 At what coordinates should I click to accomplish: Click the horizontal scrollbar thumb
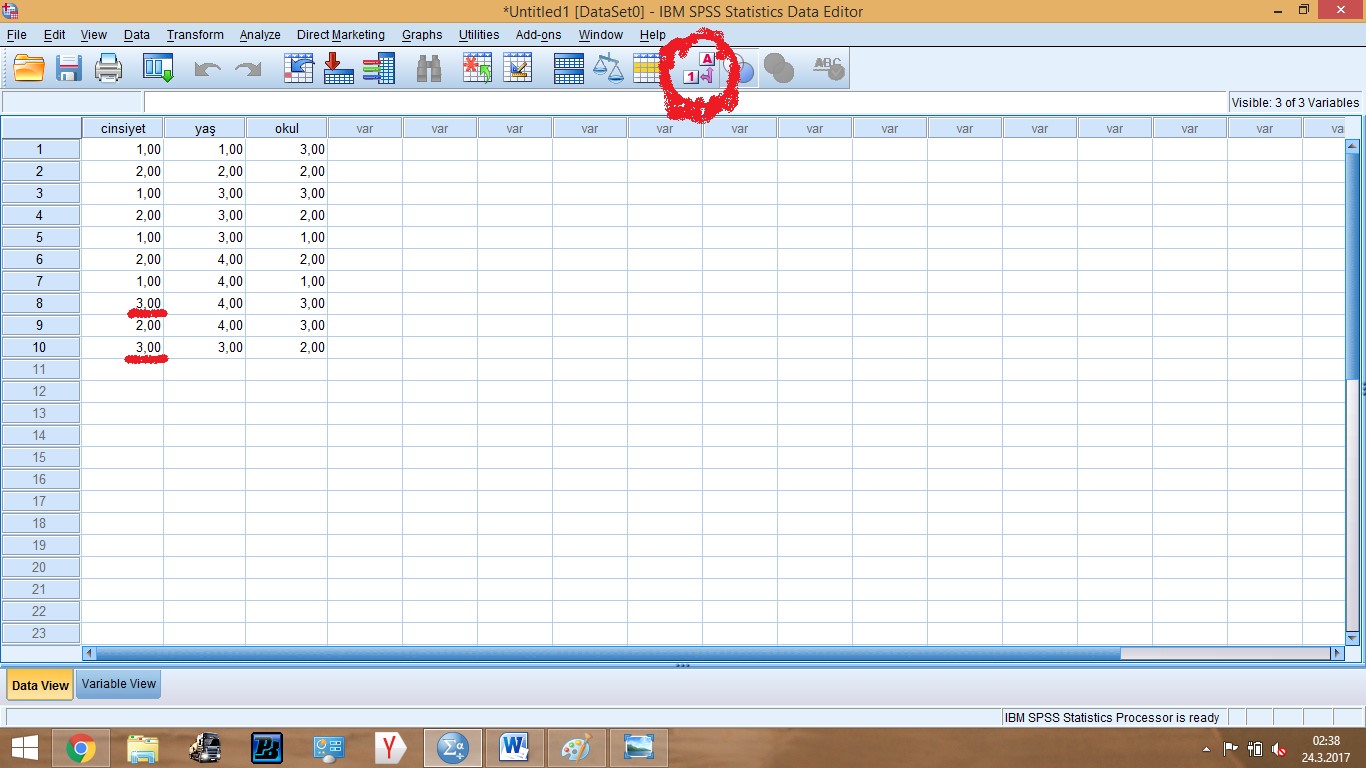[x=608, y=653]
